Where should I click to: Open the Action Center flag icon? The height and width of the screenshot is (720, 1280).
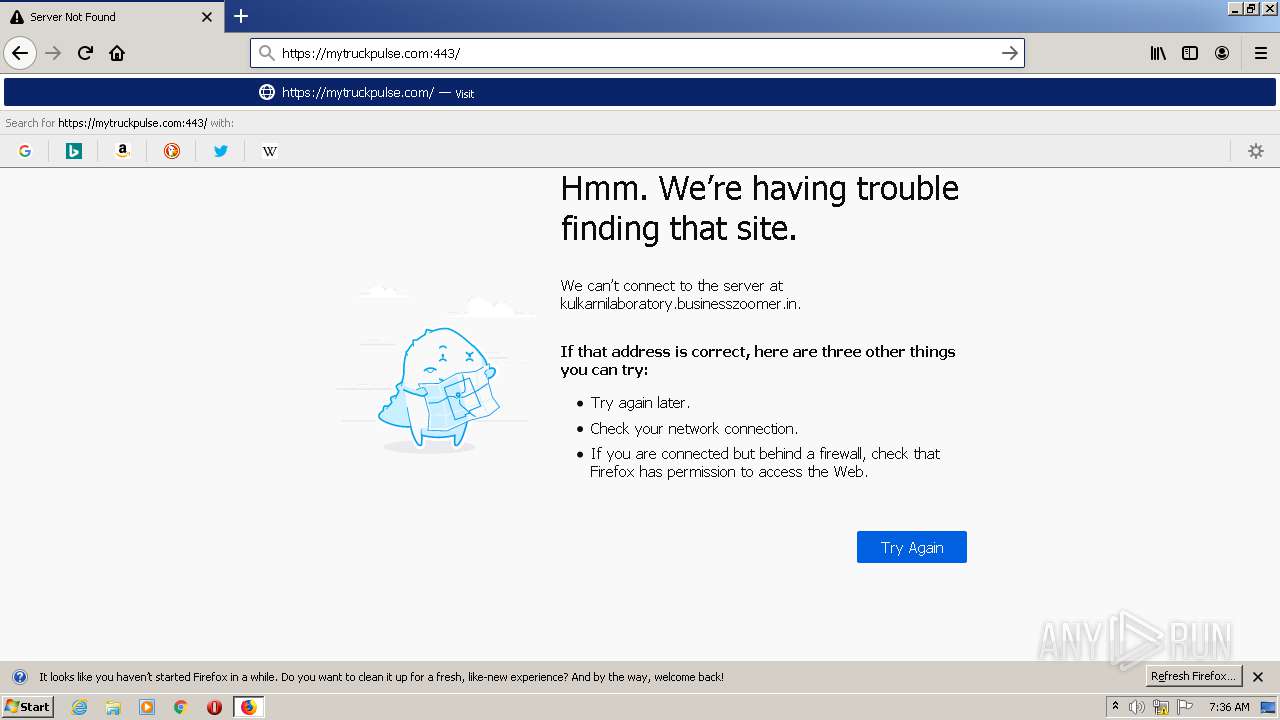click(1185, 707)
